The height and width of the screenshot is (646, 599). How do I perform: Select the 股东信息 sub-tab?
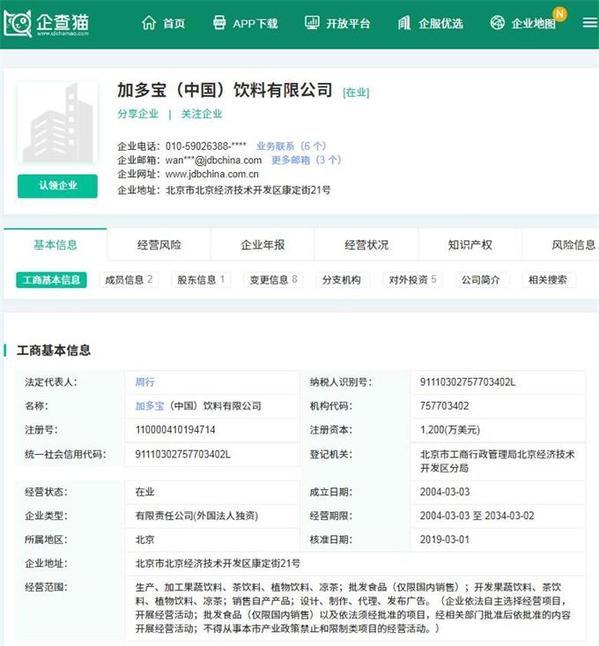(201, 280)
